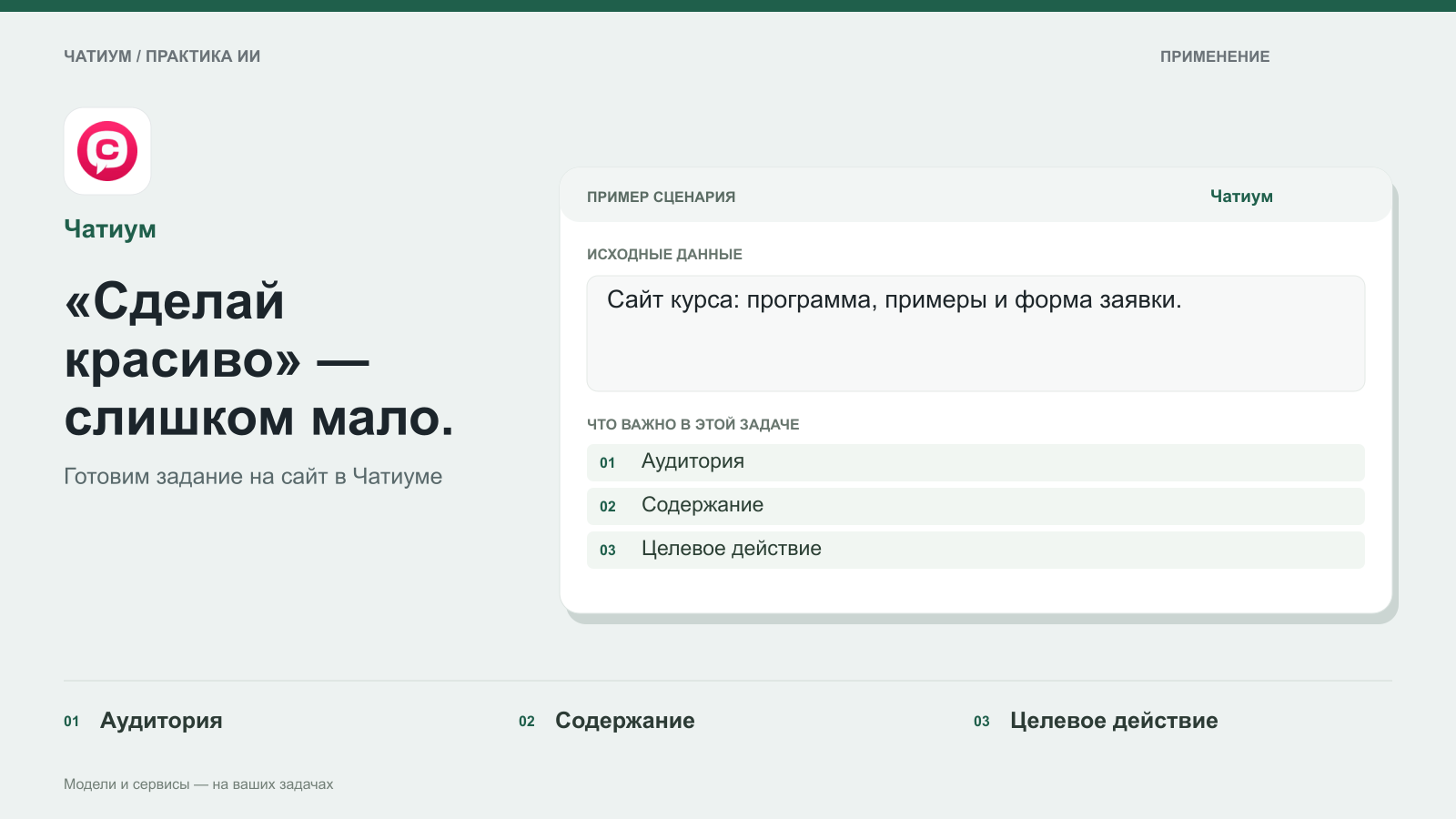Click the input box with 'Сайт курса: программа…'
Viewport: 1456px width, 819px height.
976,333
